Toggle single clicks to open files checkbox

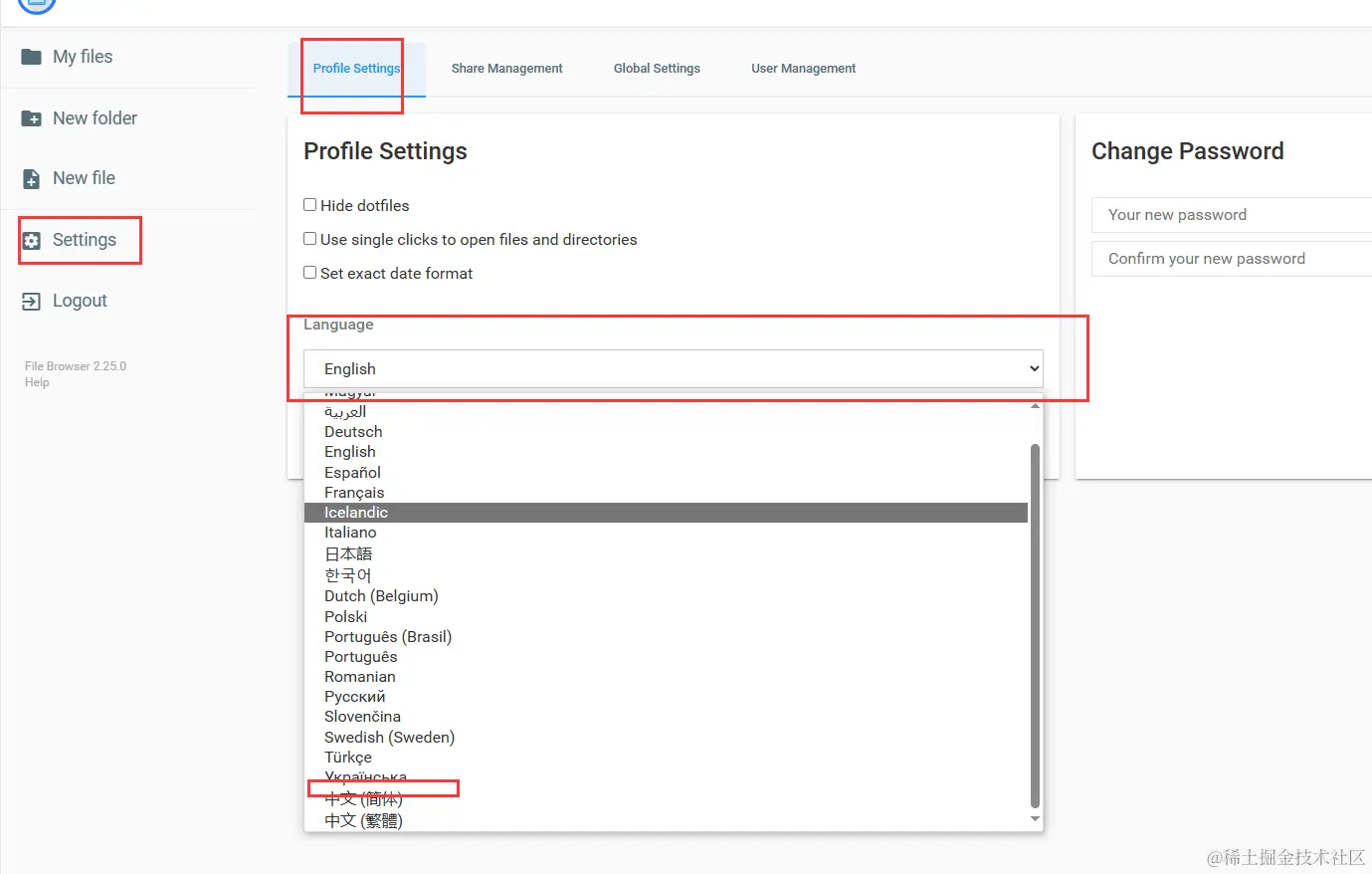point(310,239)
